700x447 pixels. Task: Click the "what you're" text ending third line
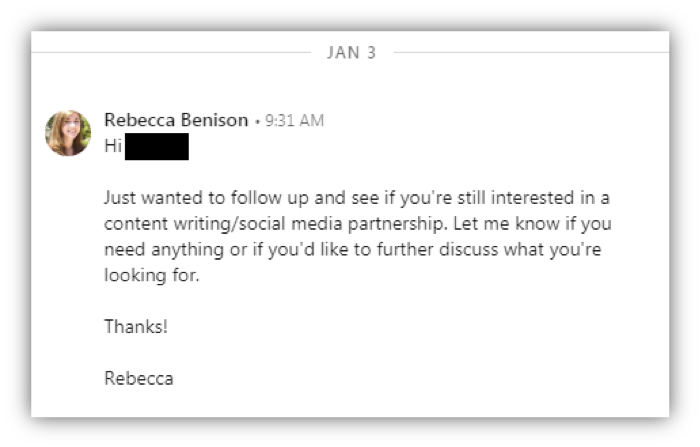pos(553,250)
